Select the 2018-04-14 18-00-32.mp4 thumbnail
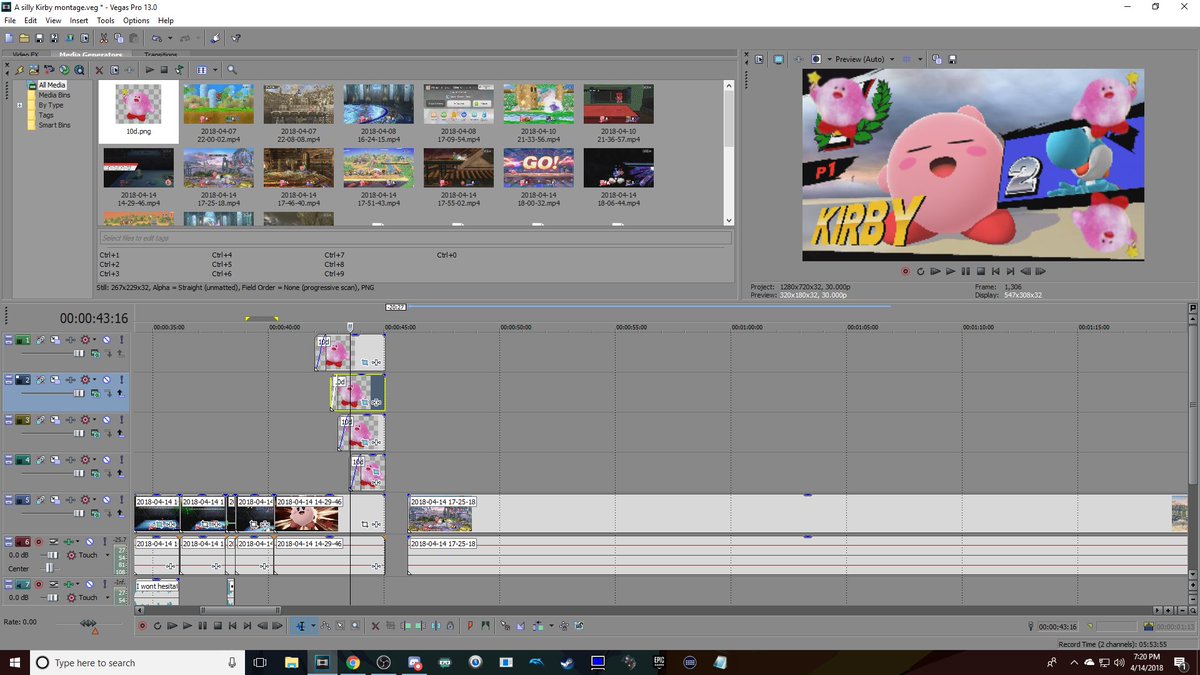The width and height of the screenshot is (1200, 675). [x=539, y=180]
